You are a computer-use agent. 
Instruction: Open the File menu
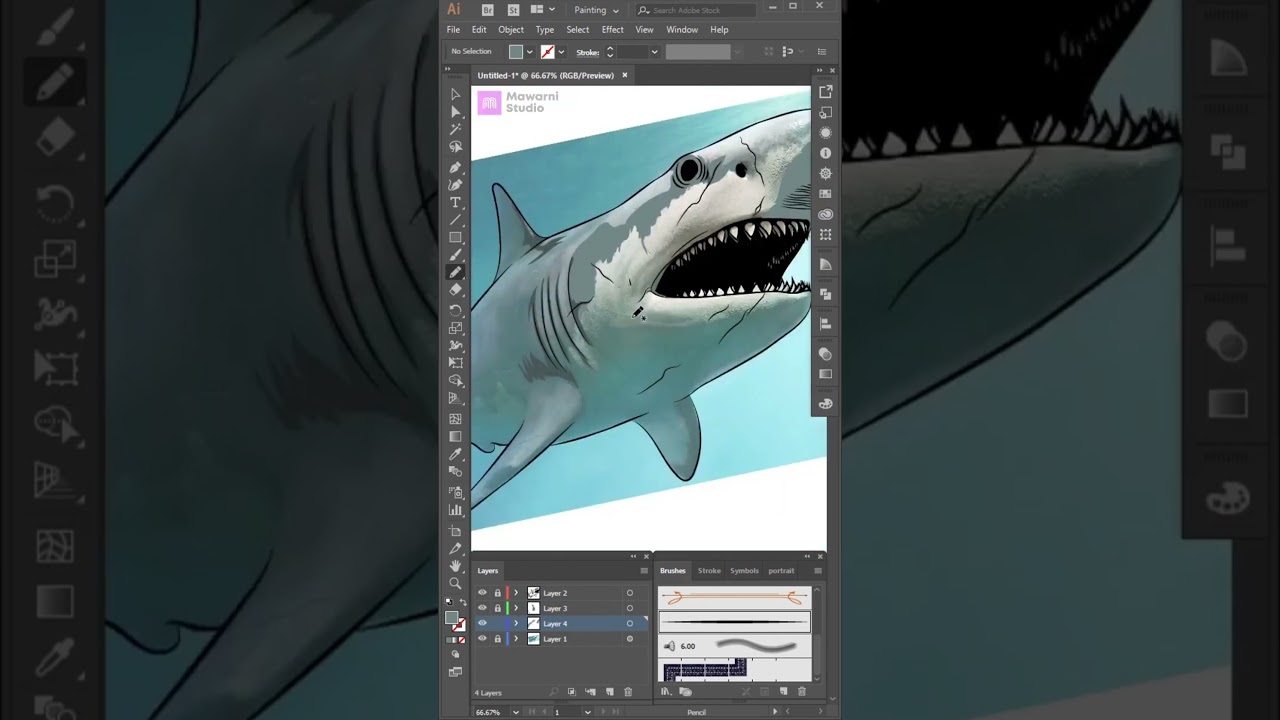pyautogui.click(x=453, y=30)
